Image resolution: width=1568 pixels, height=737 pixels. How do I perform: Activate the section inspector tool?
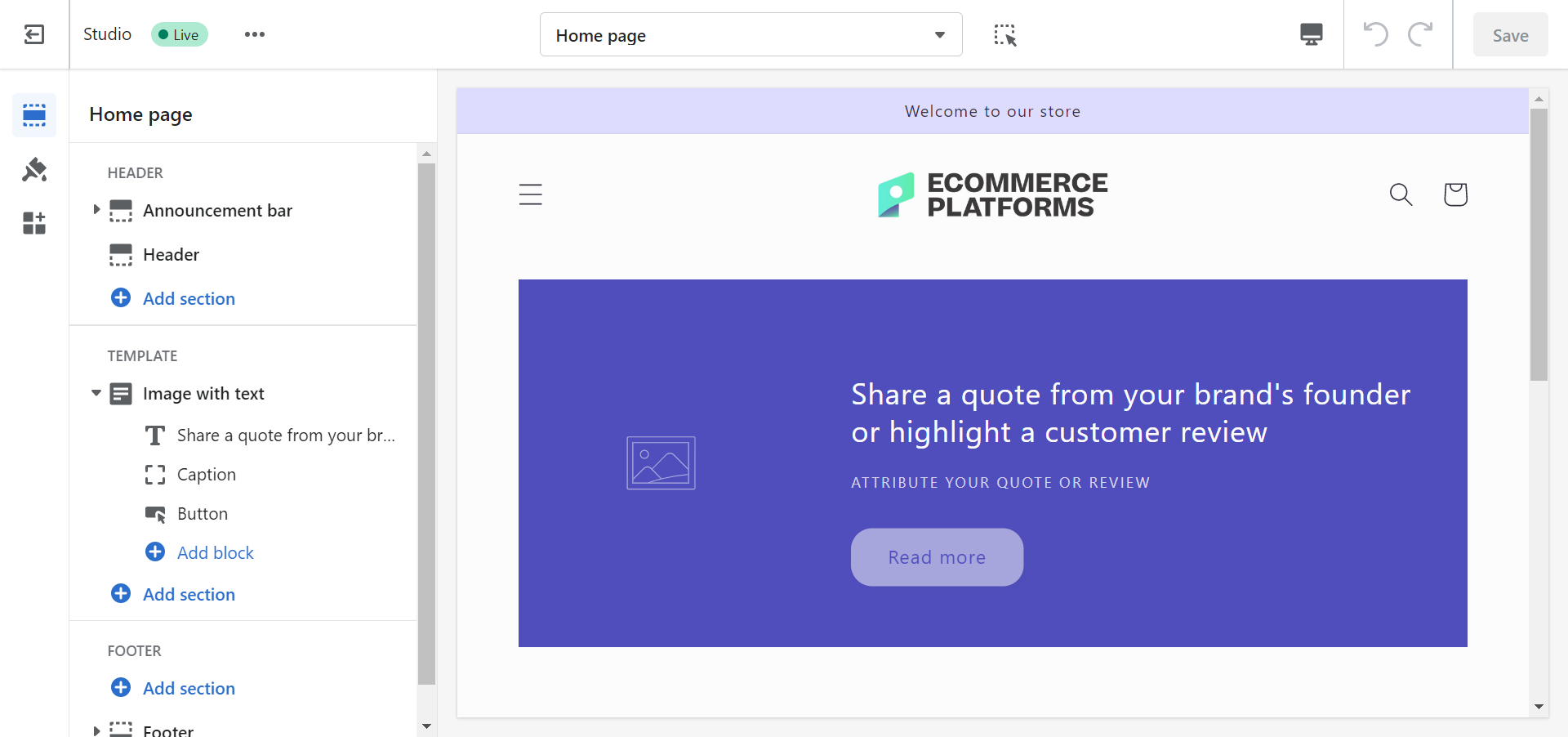pyautogui.click(x=1005, y=34)
